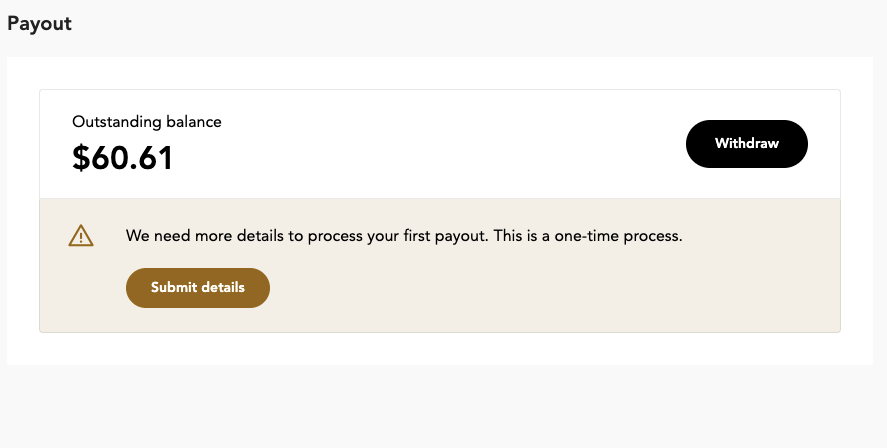The image size is (887, 448).
Task: Click the warning triangle icon
Action: [81, 235]
